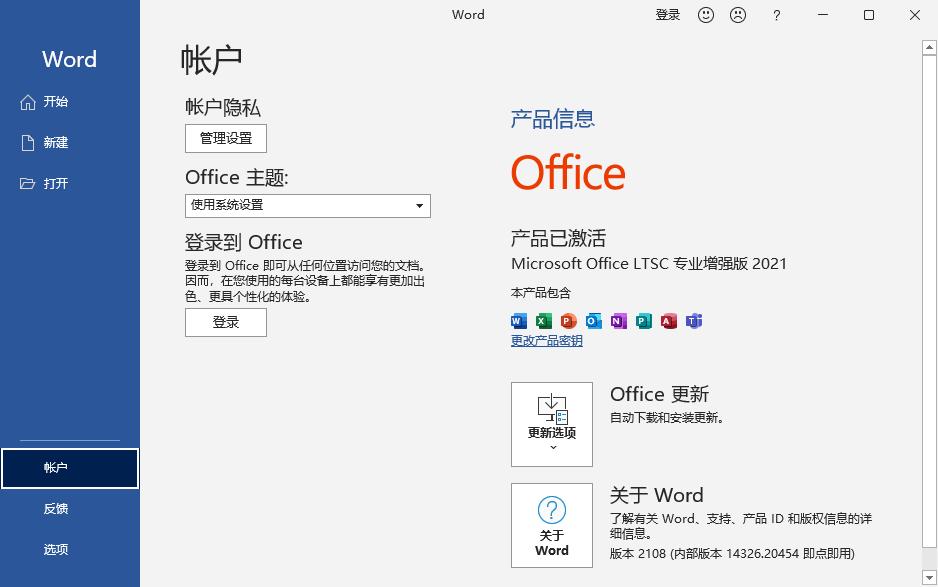Click the Outlook product icon
The height and width of the screenshot is (587, 938).
tap(593, 321)
